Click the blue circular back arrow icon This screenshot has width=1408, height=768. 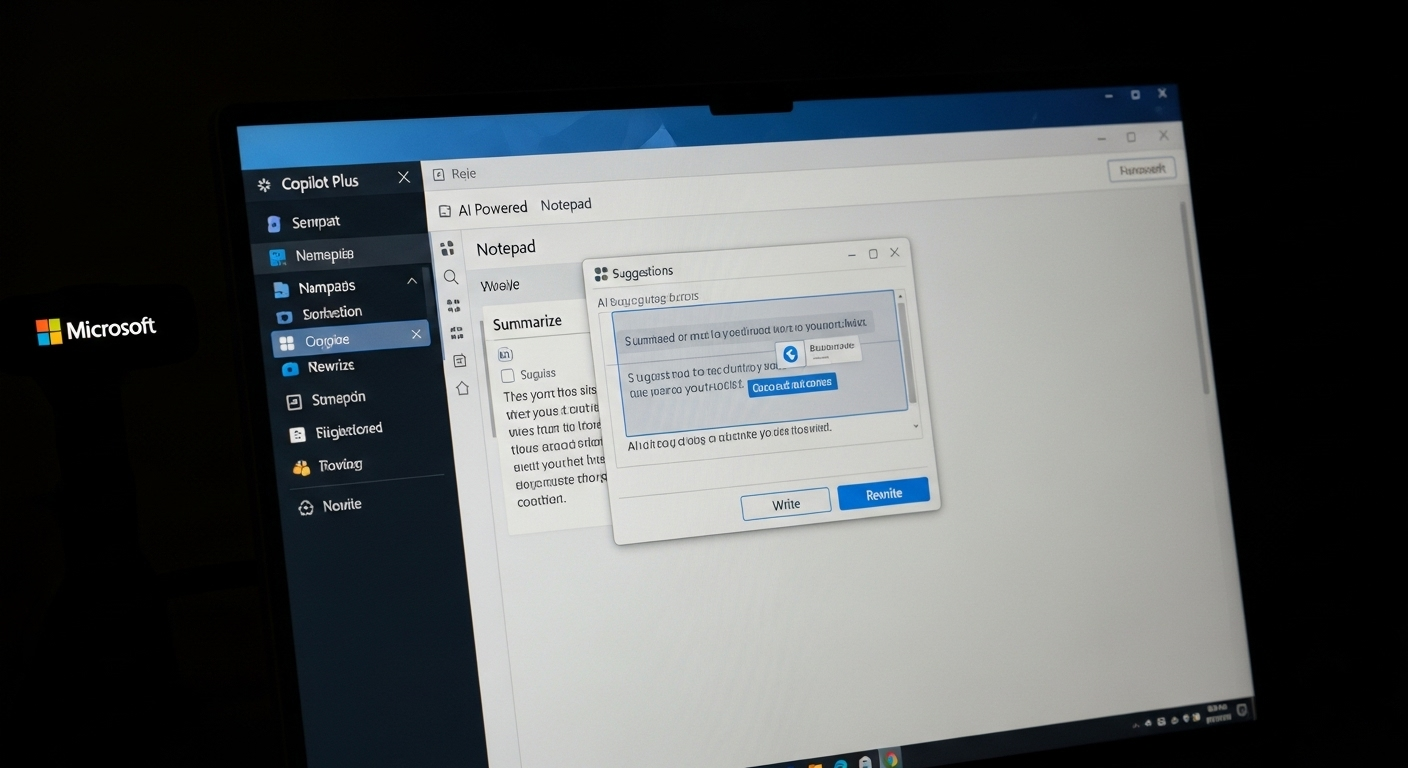[790, 354]
